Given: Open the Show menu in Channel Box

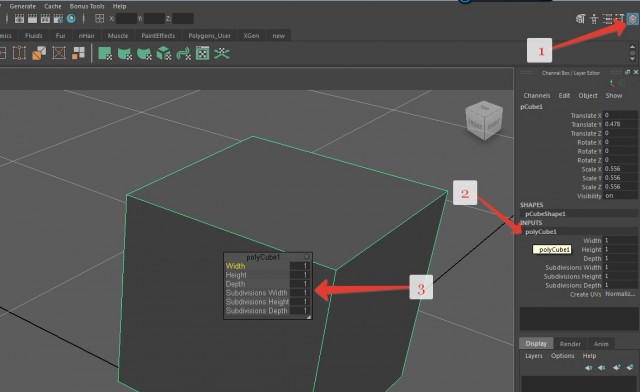Looking at the screenshot, I should click(614, 96).
